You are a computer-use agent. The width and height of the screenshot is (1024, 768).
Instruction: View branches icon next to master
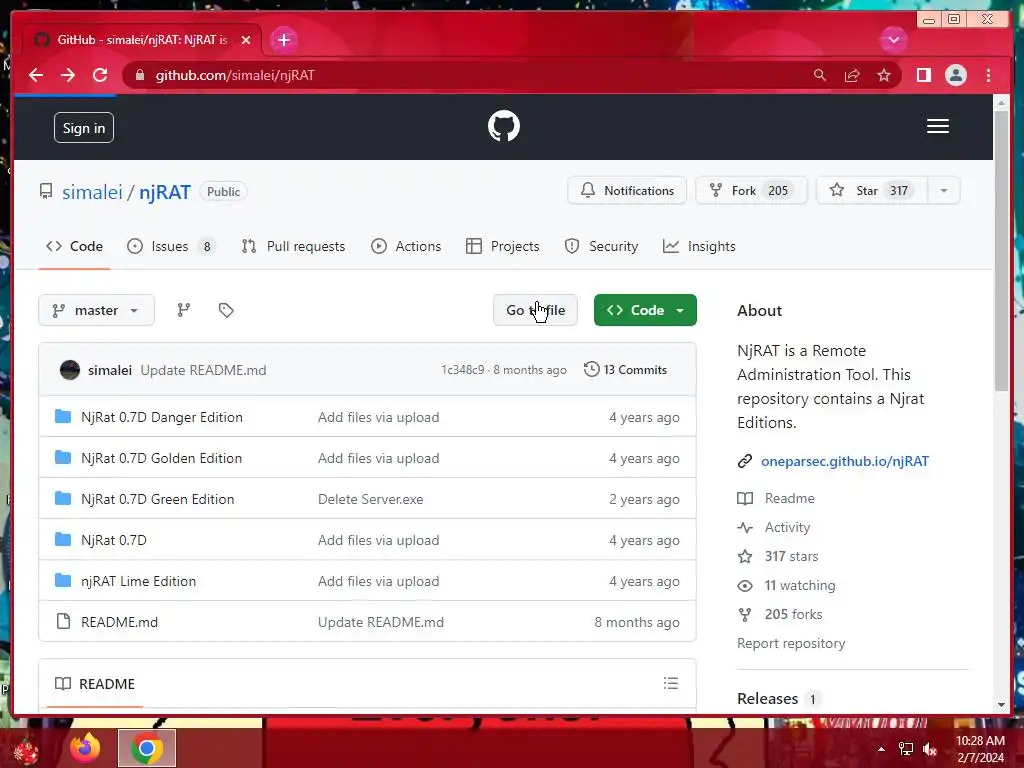pos(184,310)
